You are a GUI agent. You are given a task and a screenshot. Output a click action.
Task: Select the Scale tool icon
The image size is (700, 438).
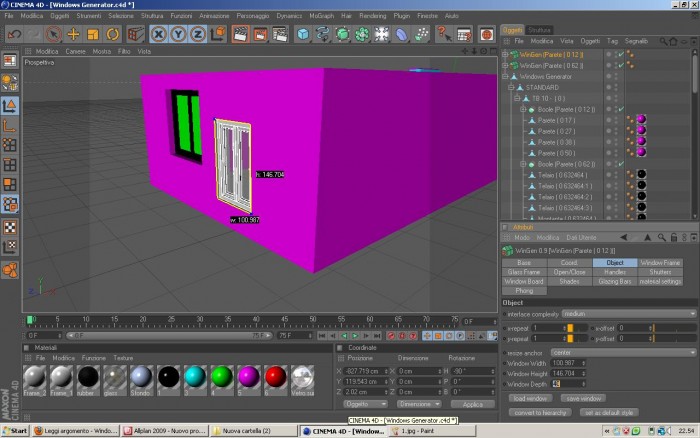pyautogui.click(x=93, y=34)
